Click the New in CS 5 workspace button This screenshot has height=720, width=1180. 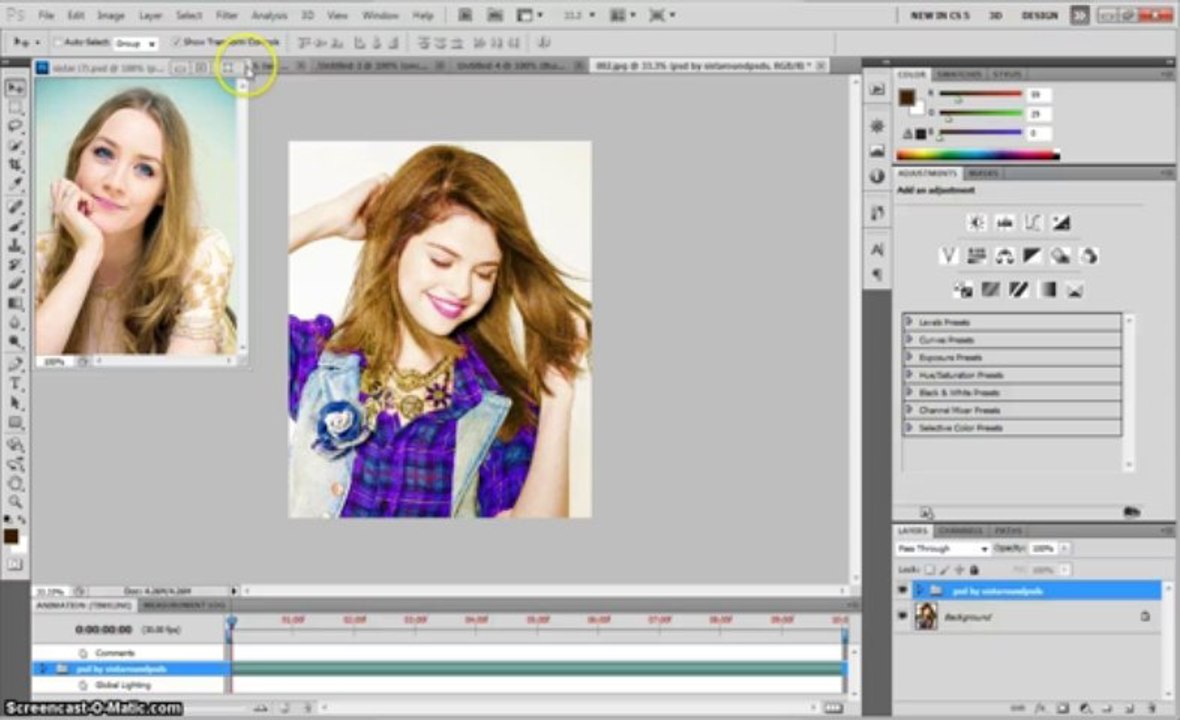[940, 15]
